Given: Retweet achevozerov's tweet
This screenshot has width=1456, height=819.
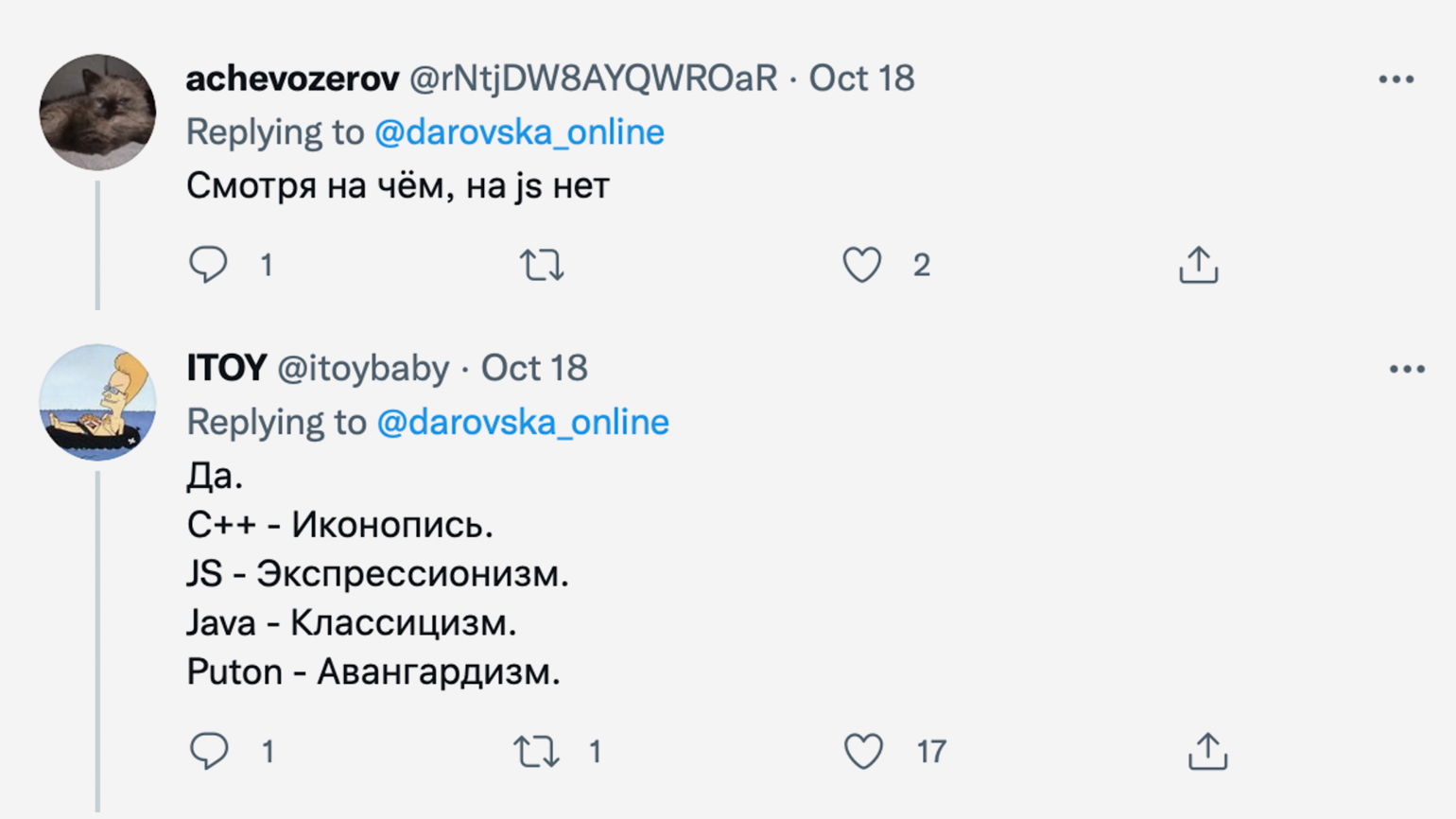Looking at the screenshot, I should (x=542, y=266).
